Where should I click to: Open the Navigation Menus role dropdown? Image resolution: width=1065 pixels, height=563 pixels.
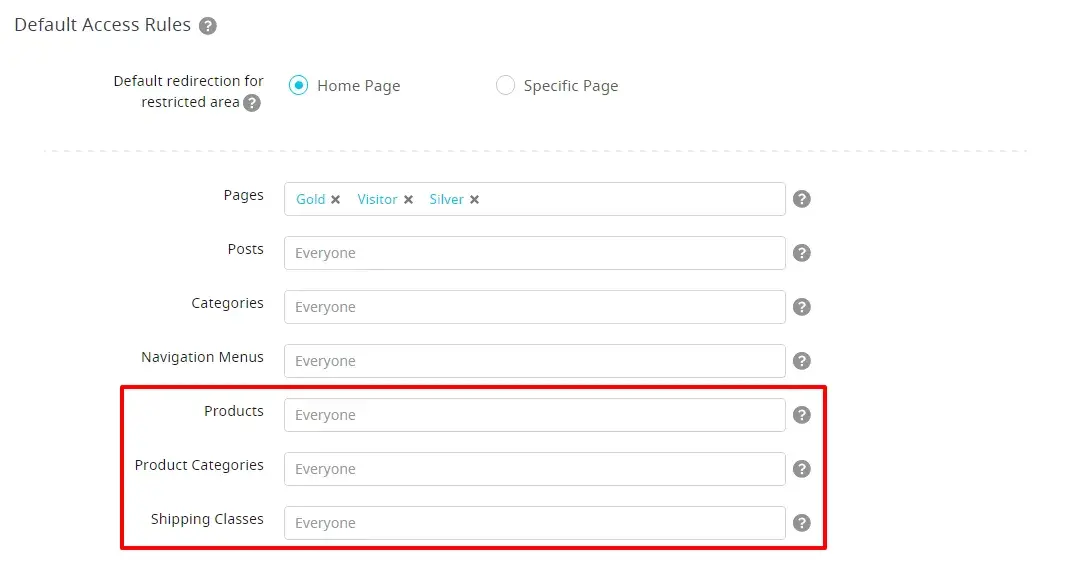pos(534,361)
